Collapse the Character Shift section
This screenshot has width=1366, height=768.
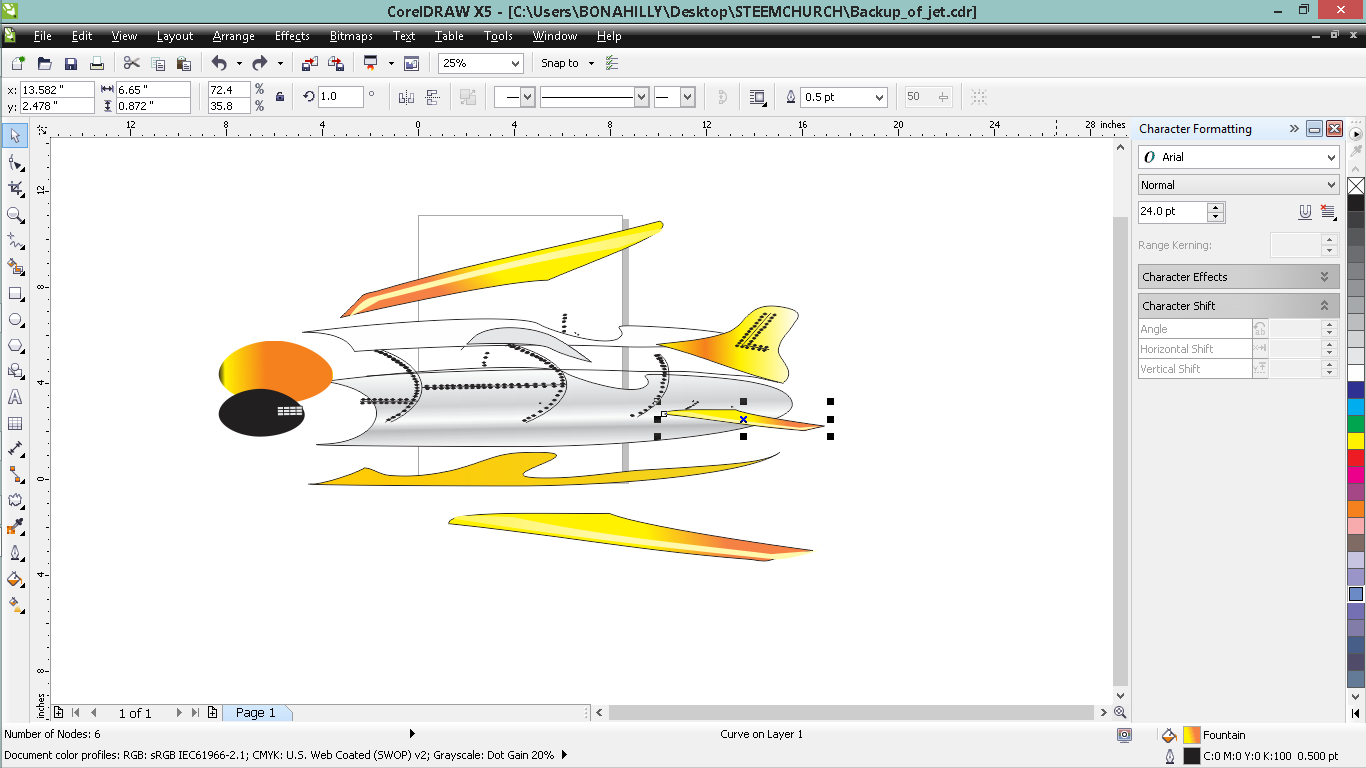click(1324, 306)
